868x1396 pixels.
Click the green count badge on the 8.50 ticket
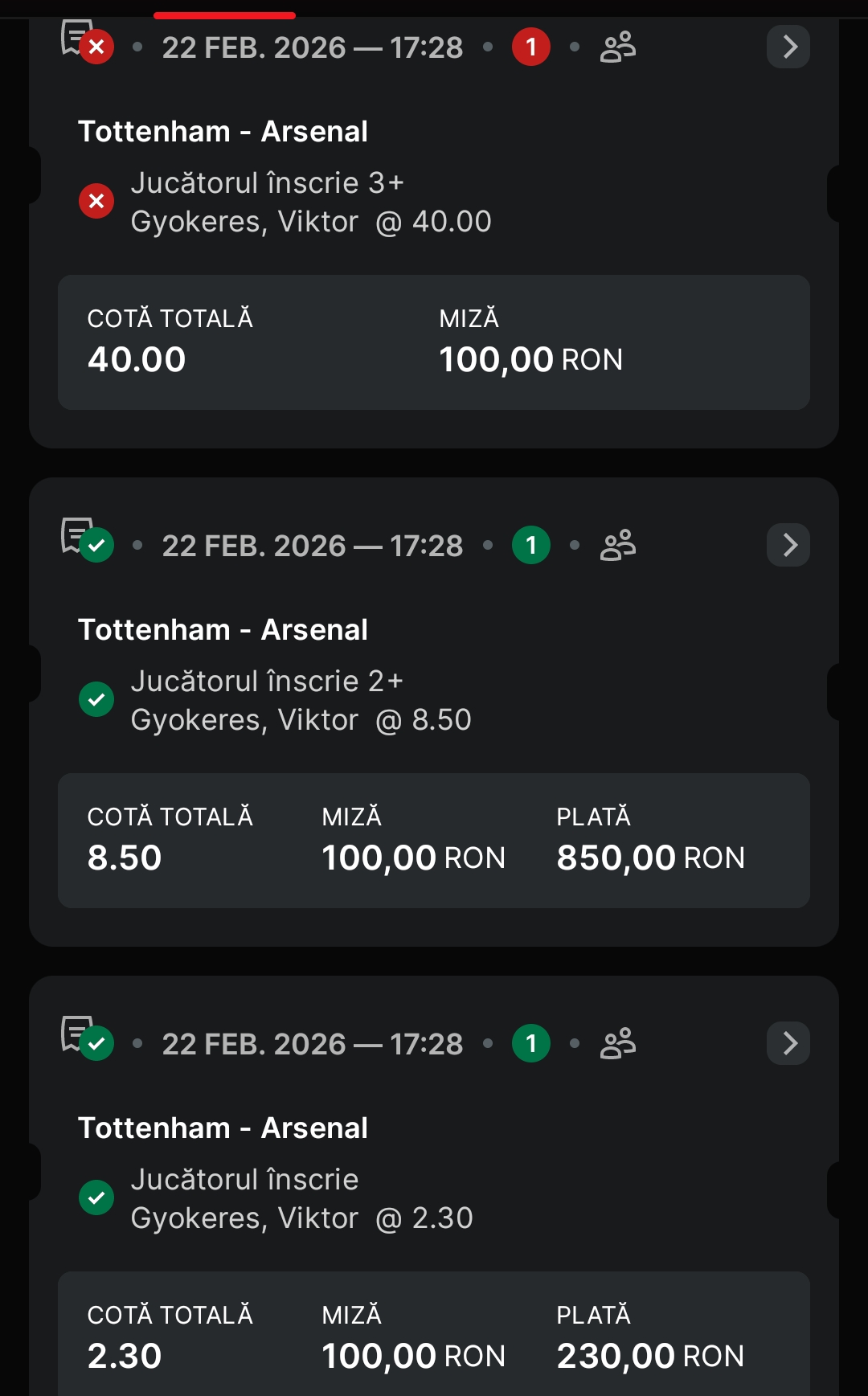coord(530,545)
